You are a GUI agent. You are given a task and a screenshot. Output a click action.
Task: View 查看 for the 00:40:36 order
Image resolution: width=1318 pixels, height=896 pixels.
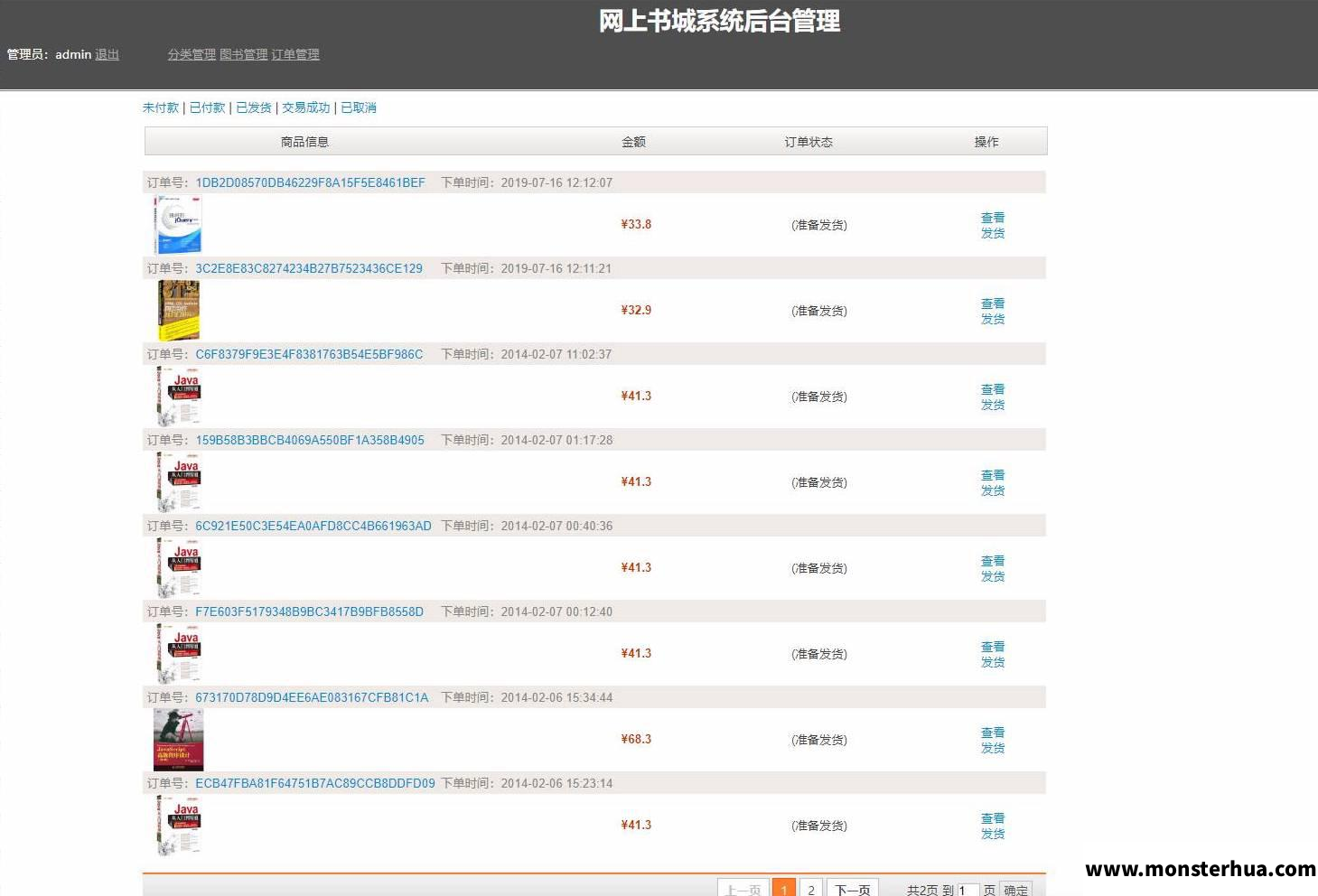point(993,561)
